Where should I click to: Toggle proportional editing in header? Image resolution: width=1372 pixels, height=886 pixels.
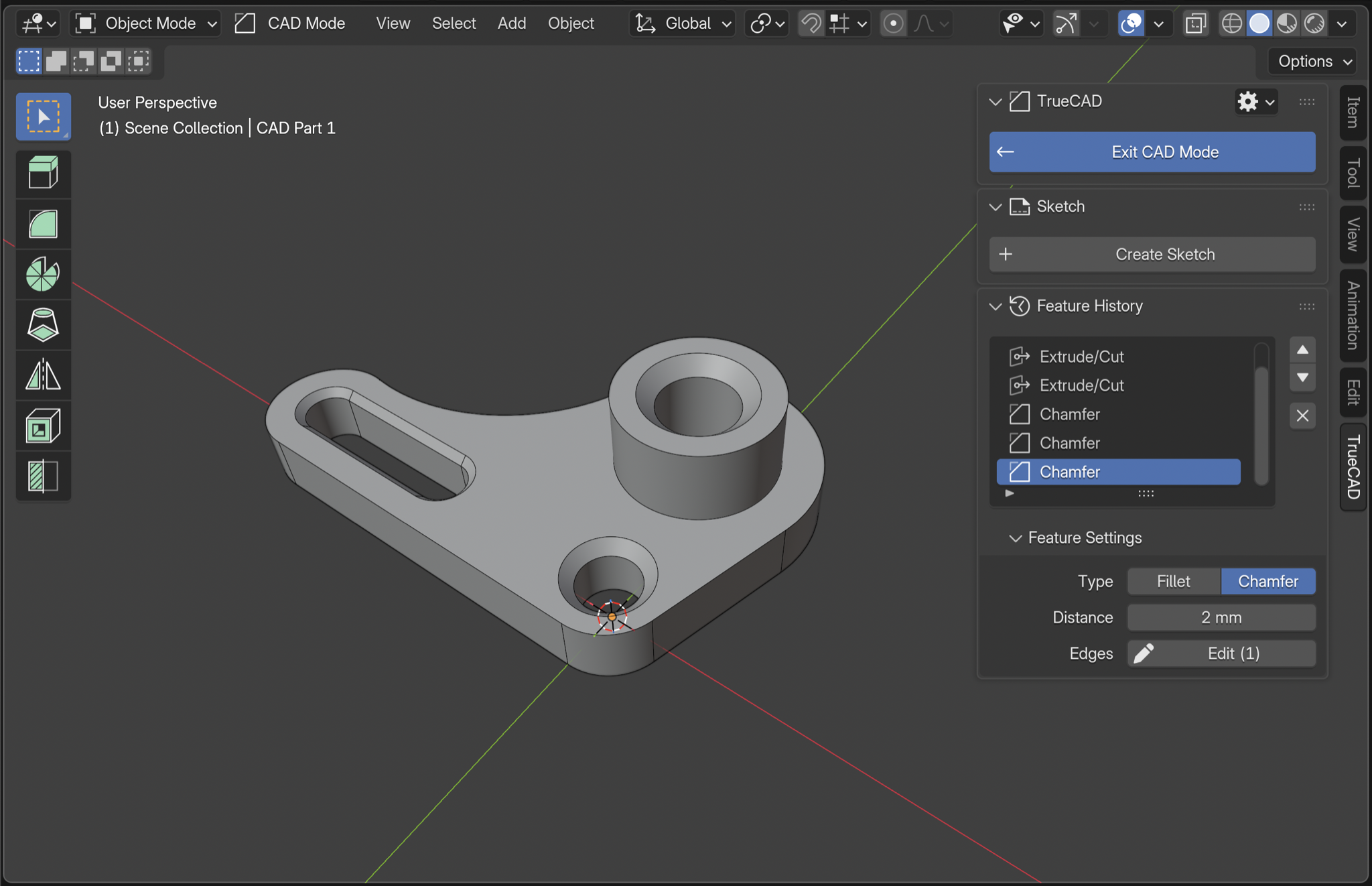click(893, 23)
